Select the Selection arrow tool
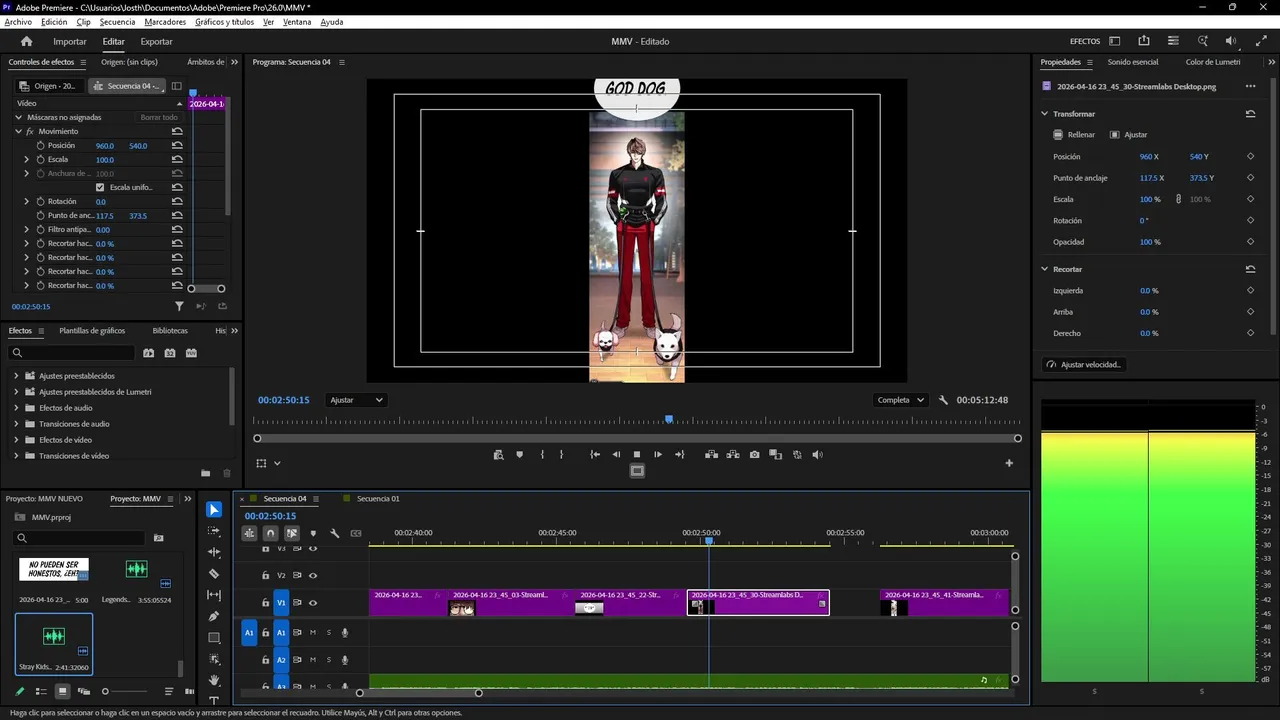Screen dimensions: 1280x720 pos(214,510)
